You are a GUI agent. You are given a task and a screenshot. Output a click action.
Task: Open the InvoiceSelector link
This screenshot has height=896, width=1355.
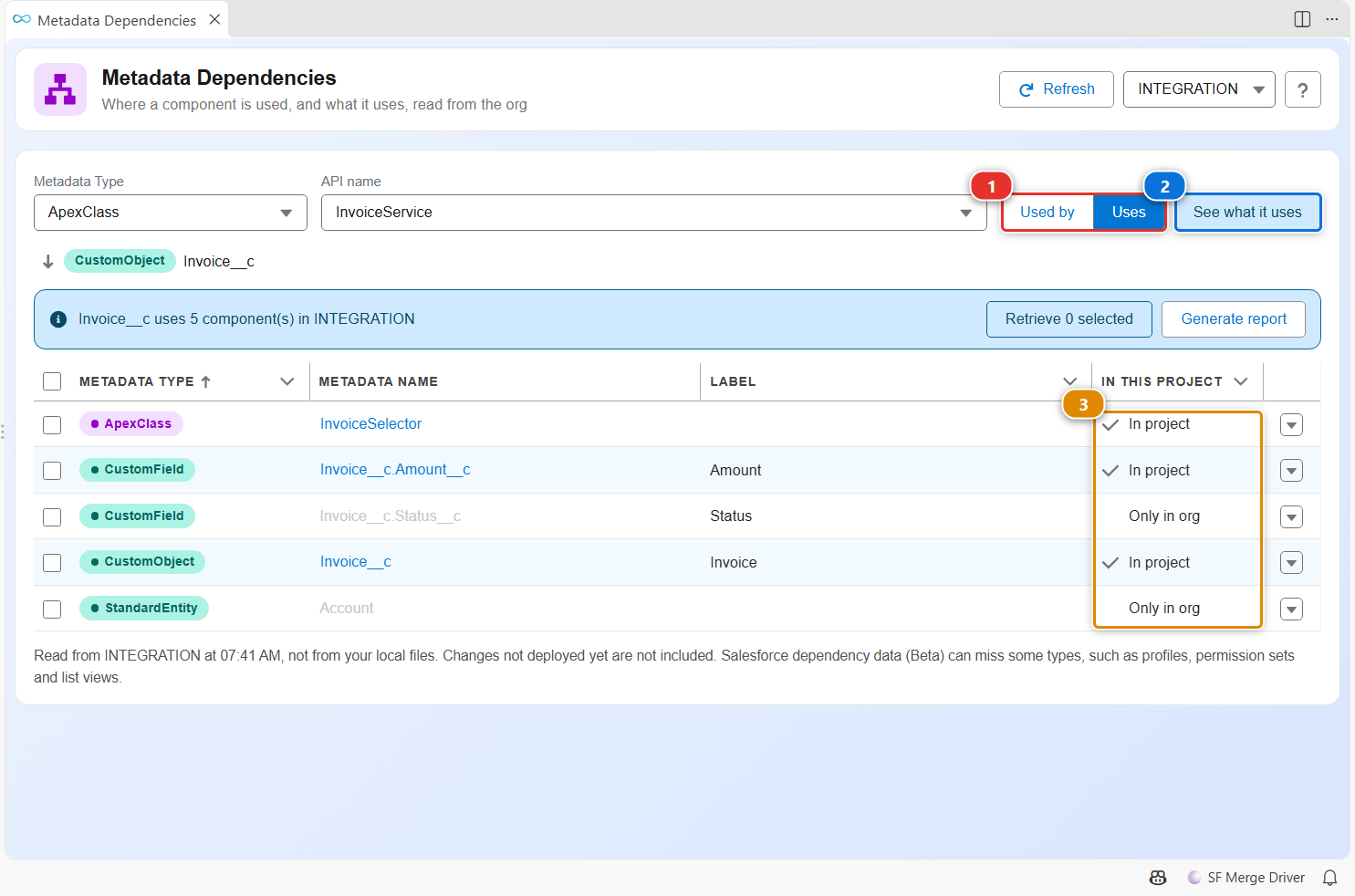click(370, 424)
